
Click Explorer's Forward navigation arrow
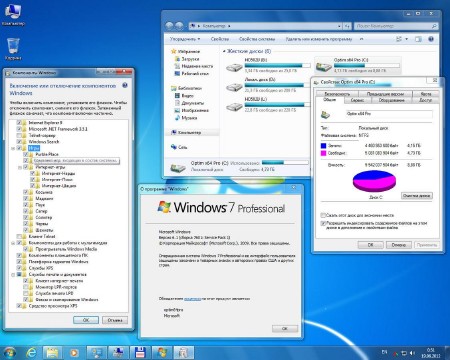point(179,26)
